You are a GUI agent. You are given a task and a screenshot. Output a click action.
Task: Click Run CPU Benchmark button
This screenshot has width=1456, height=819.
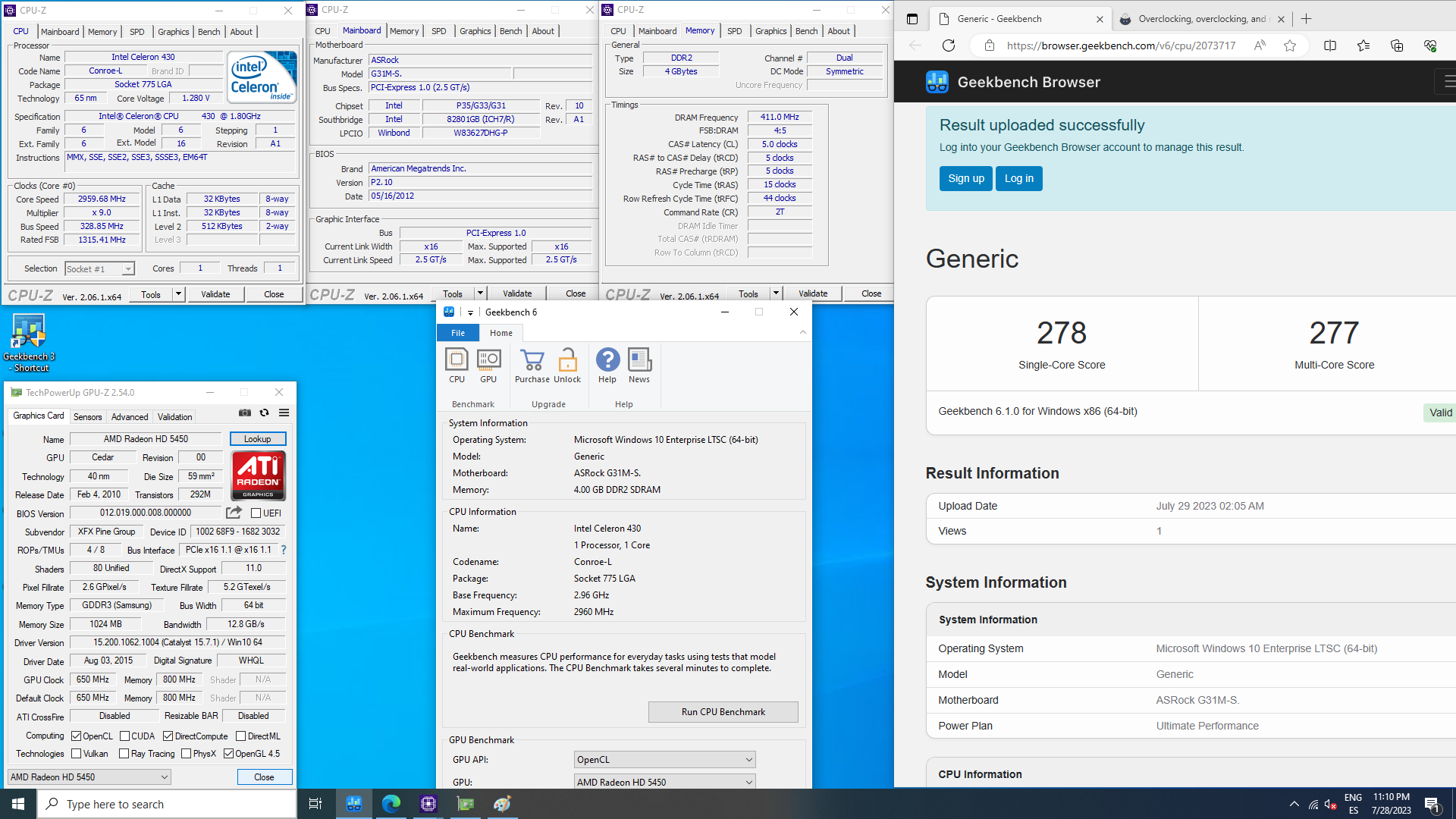[x=723, y=712]
